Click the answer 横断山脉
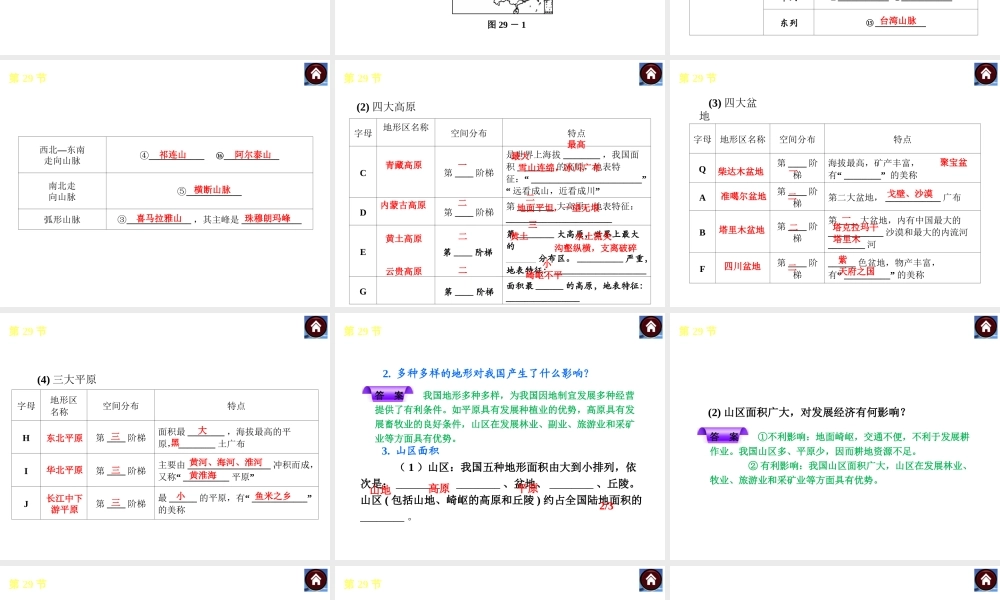 tap(212, 190)
